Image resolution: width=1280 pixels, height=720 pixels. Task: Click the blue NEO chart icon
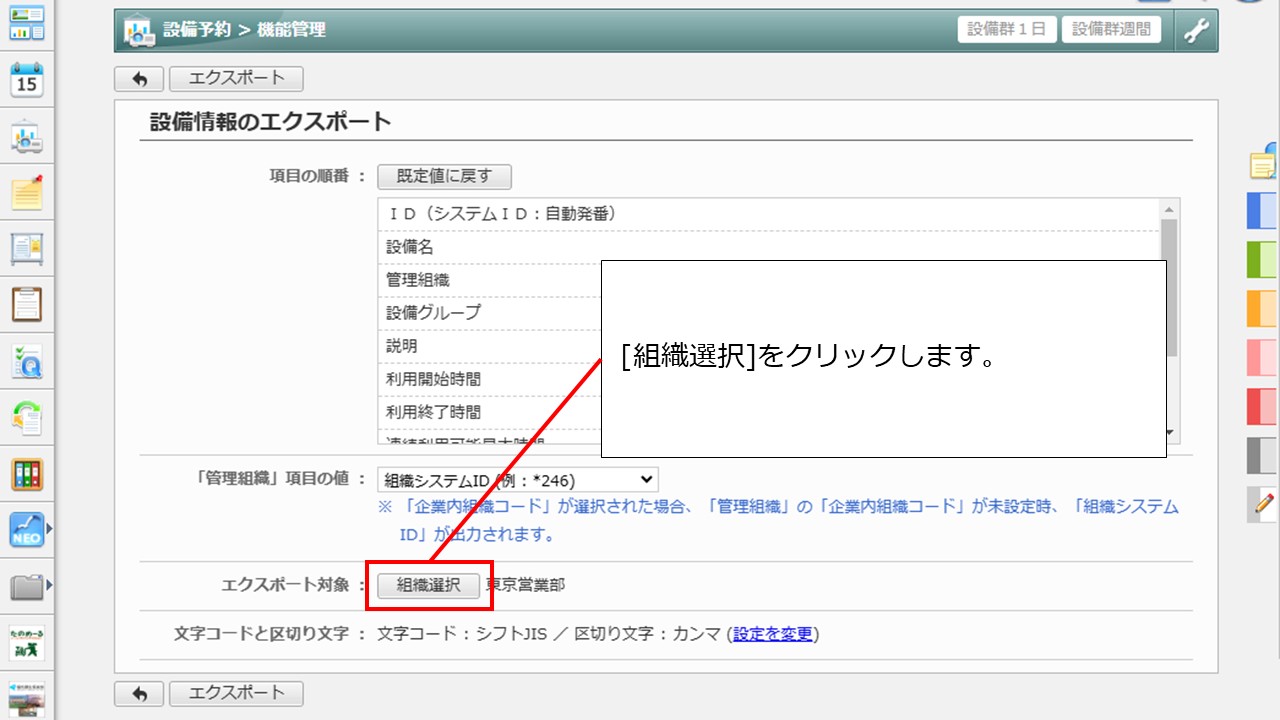pos(27,530)
